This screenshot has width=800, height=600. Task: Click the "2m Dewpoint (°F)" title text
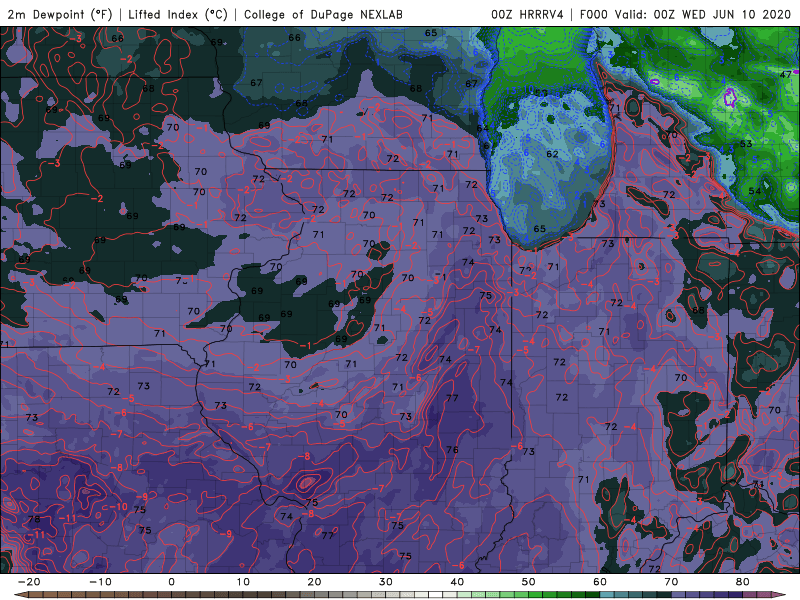point(60,14)
